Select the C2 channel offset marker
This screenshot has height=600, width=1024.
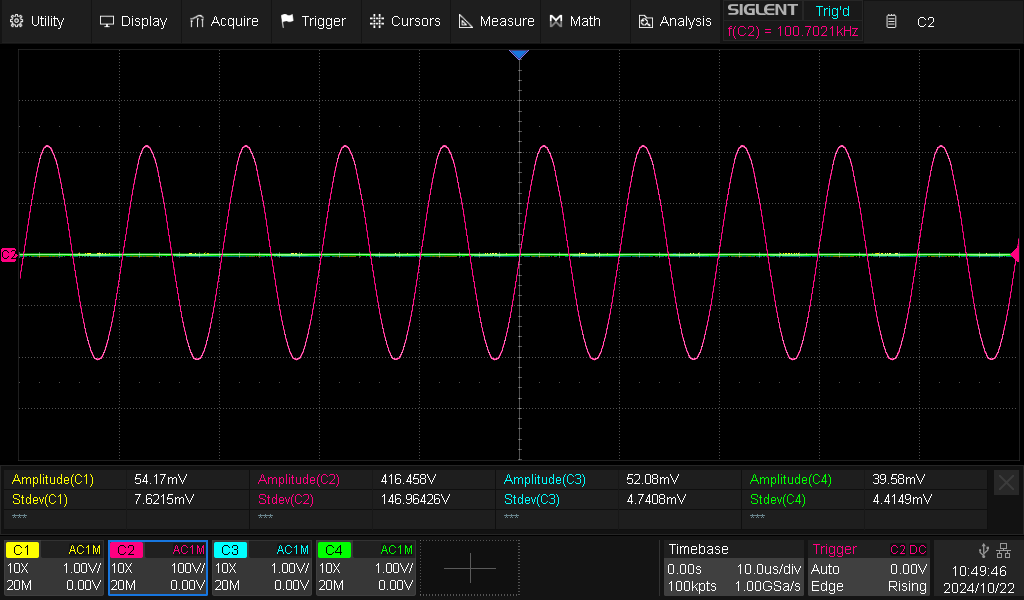coord(8,255)
